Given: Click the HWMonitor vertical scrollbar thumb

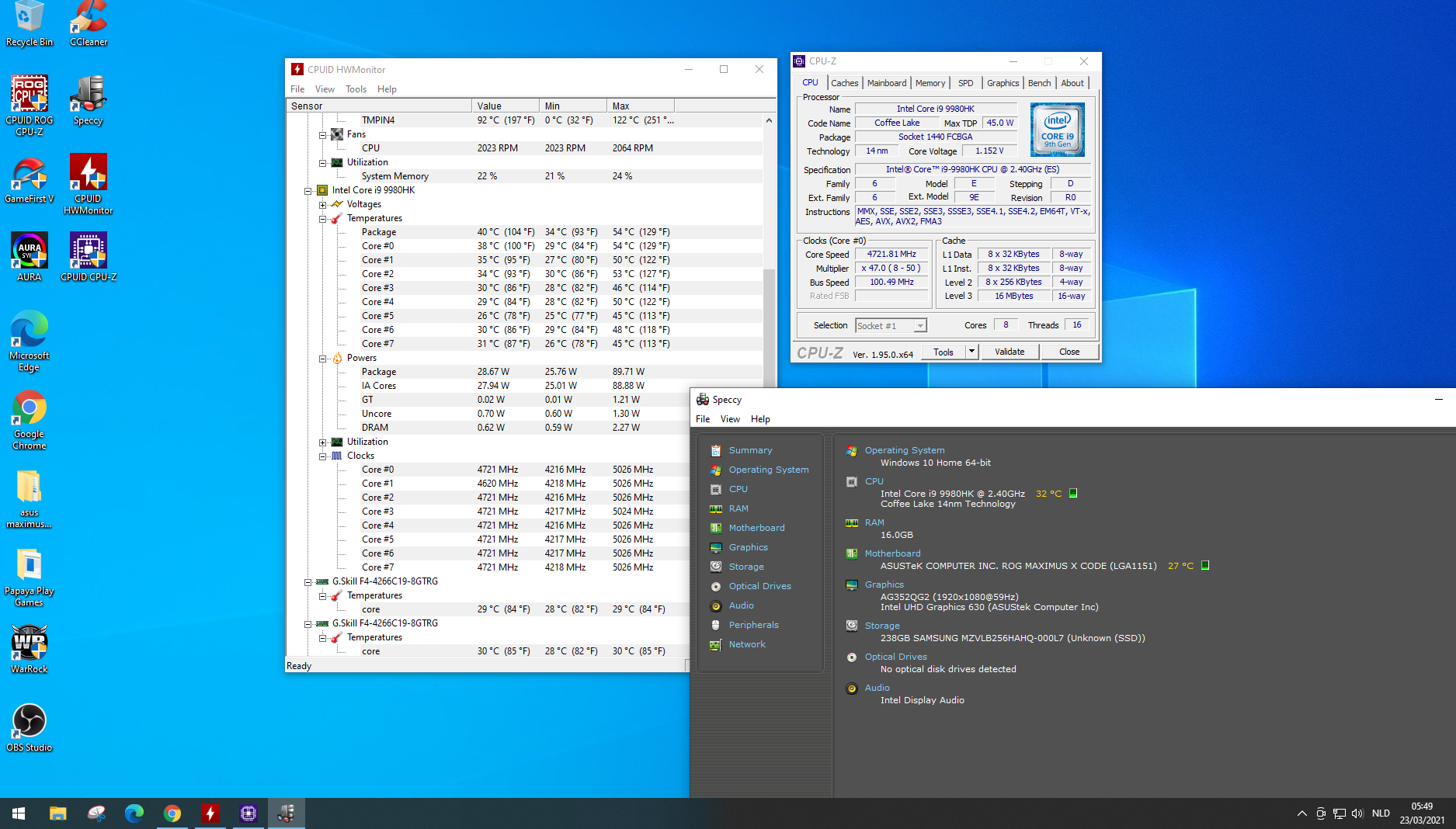Looking at the screenshot, I should click(x=769, y=328).
